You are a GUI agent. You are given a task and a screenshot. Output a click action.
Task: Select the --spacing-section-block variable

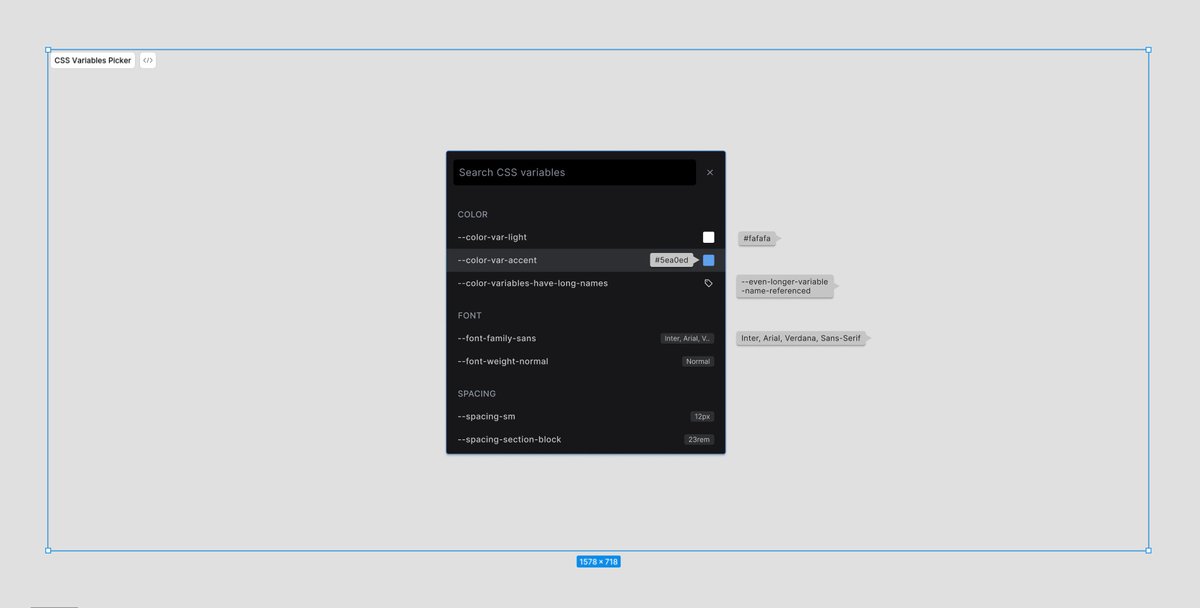tap(586, 439)
